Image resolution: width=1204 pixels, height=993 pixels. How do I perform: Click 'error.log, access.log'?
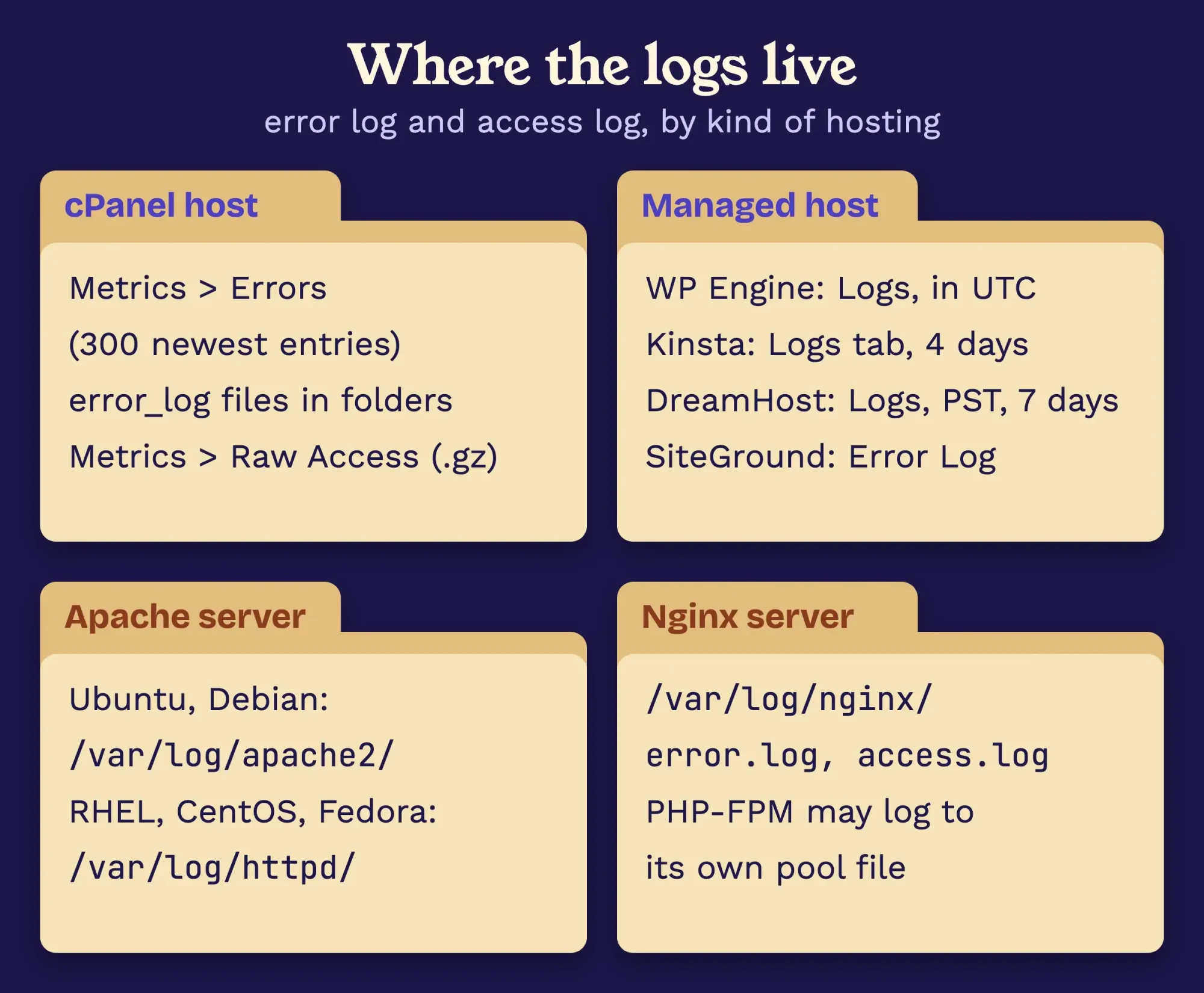[848, 756]
